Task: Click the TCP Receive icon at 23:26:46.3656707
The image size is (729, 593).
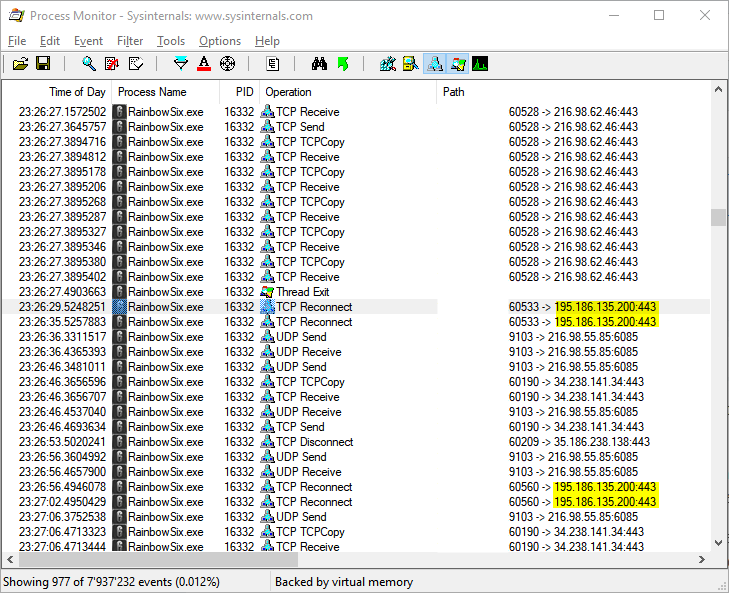Action: (267, 397)
